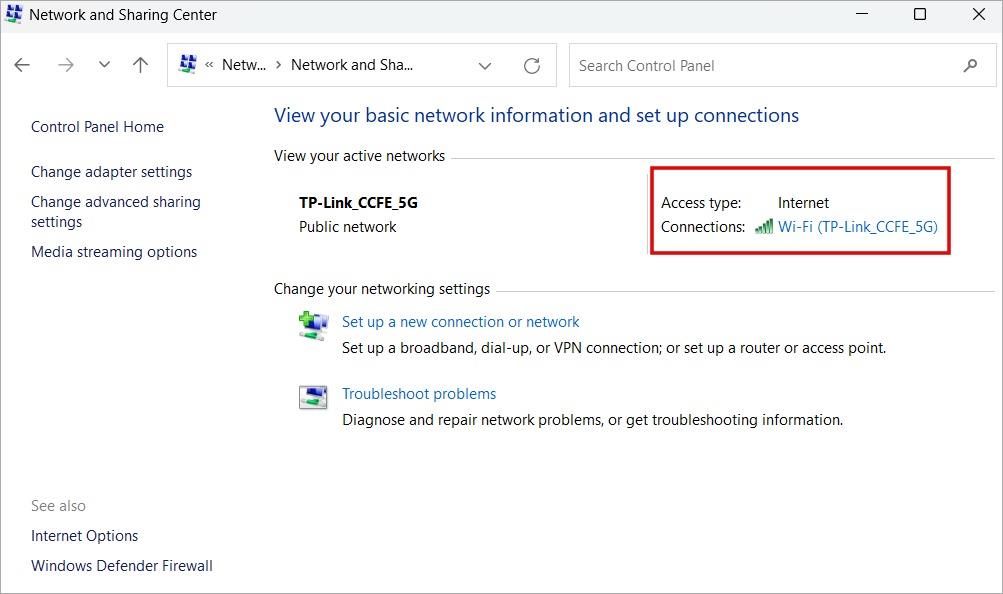
Task: Click 'Set up a new connection or network'
Action: 461,322
